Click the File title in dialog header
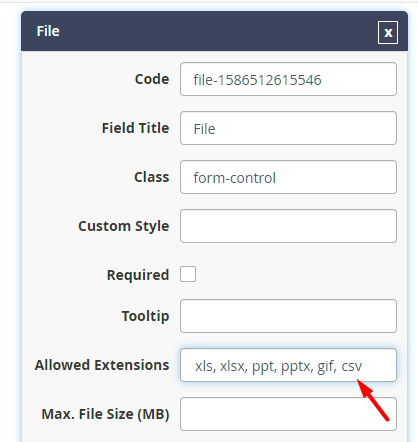 [x=48, y=31]
